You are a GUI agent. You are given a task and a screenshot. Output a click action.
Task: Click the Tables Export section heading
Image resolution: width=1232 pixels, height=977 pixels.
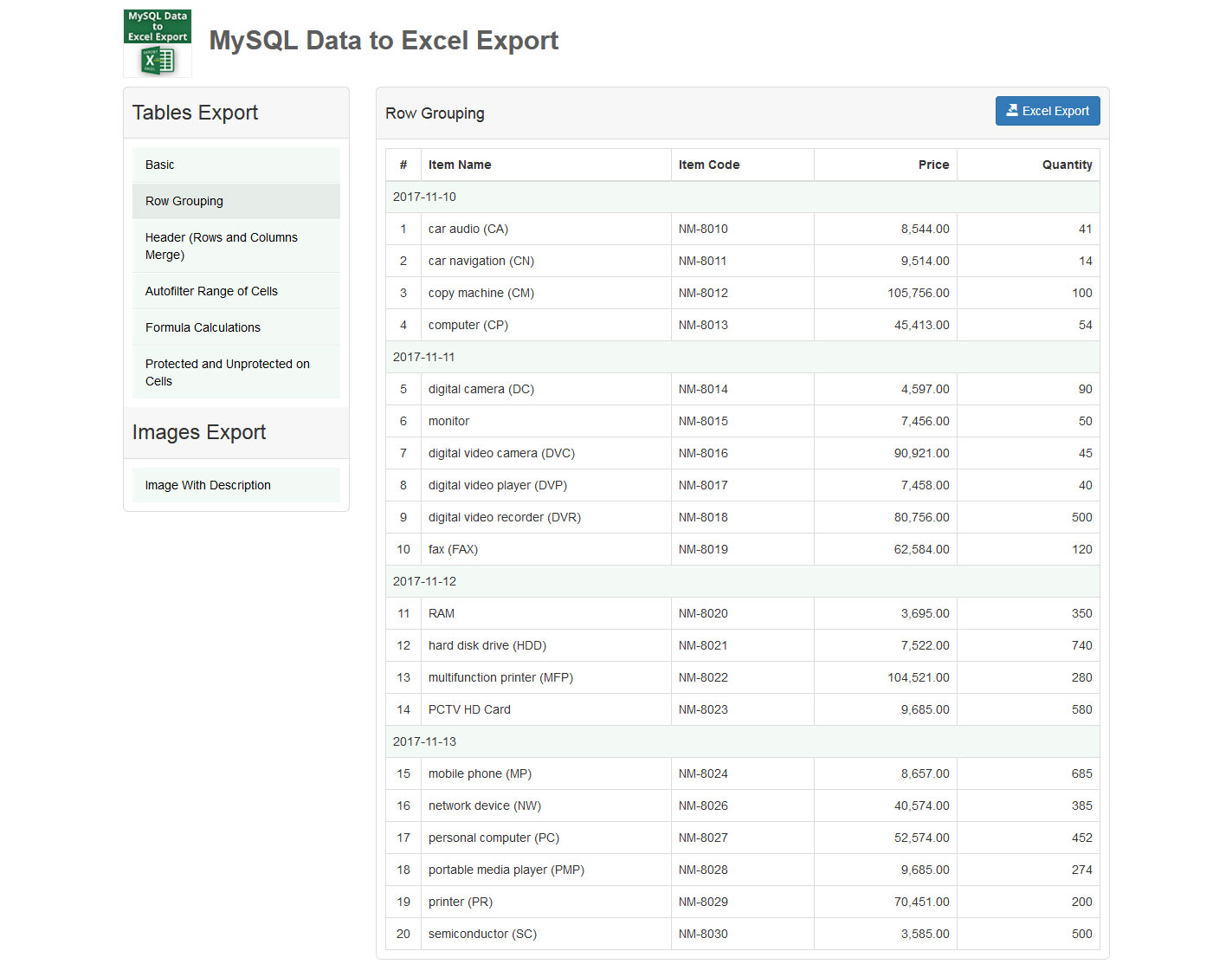(194, 113)
